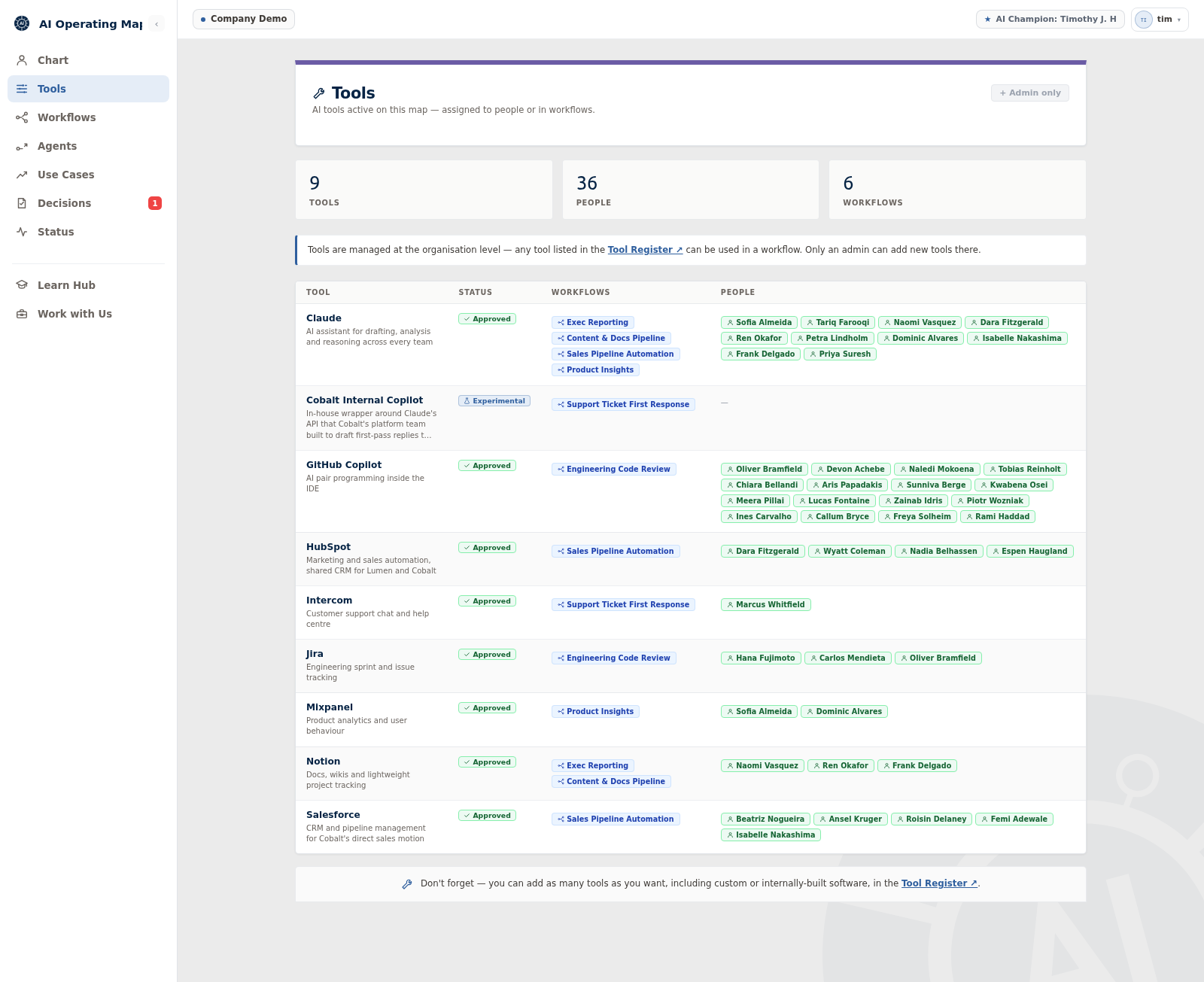Open the Tool Register link in info banner
This screenshot has height=982, width=1204.
[x=645, y=250]
